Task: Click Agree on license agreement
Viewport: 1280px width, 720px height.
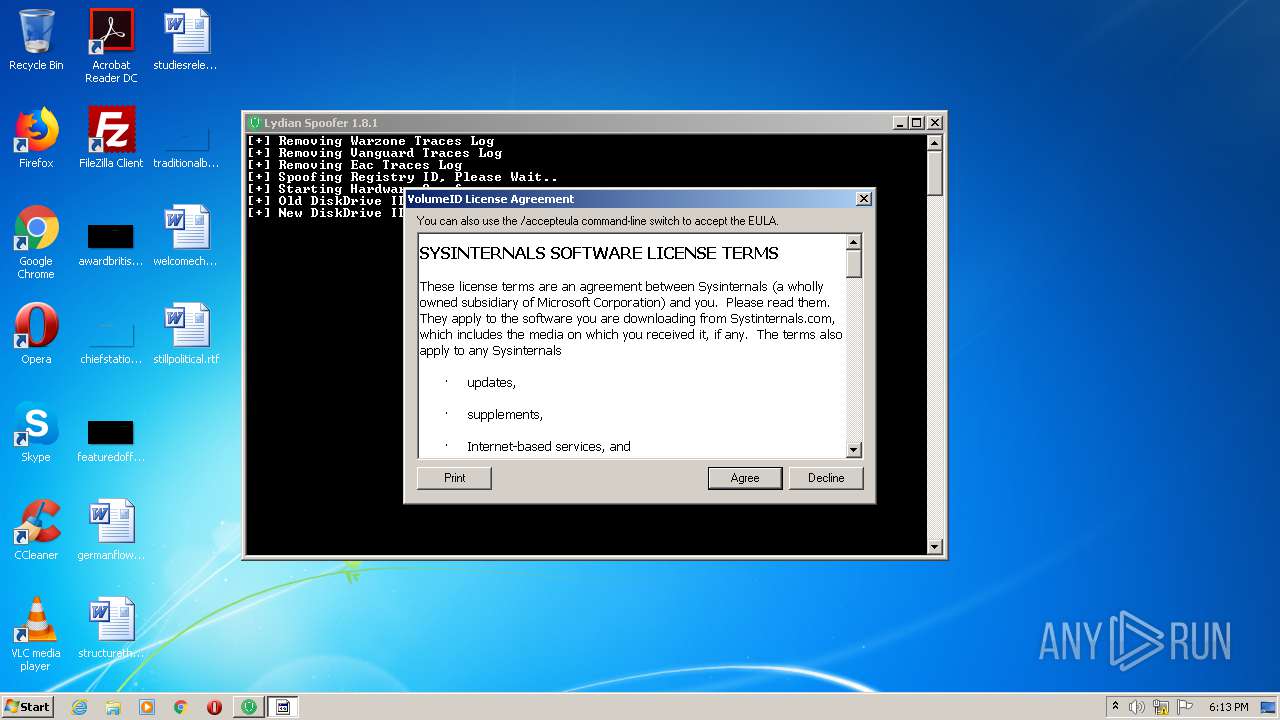Action: click(745, 478)
